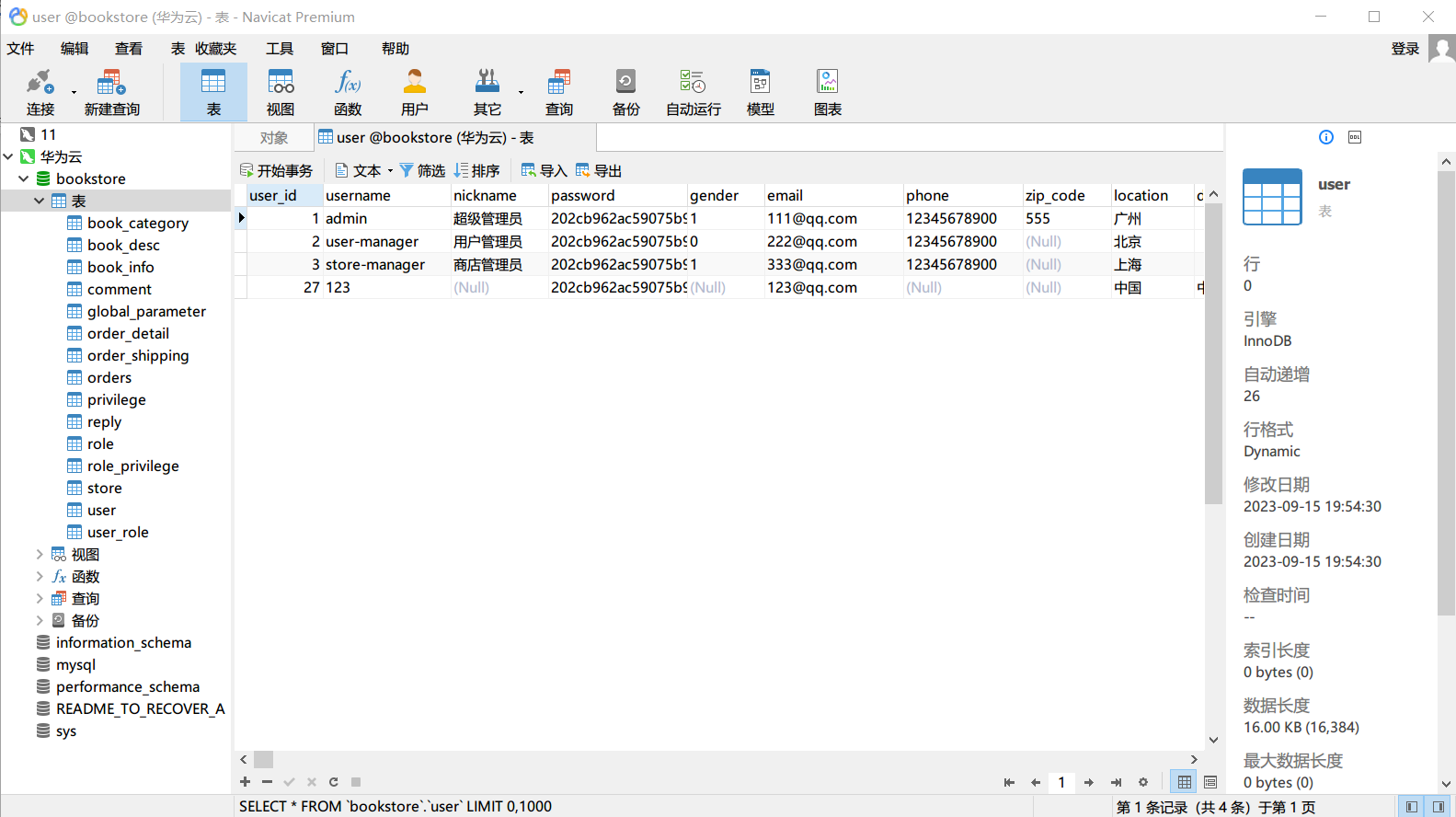The image size is (1456, 817).
Task: Go to last page navigation icon
Action: pos(1116,782)
